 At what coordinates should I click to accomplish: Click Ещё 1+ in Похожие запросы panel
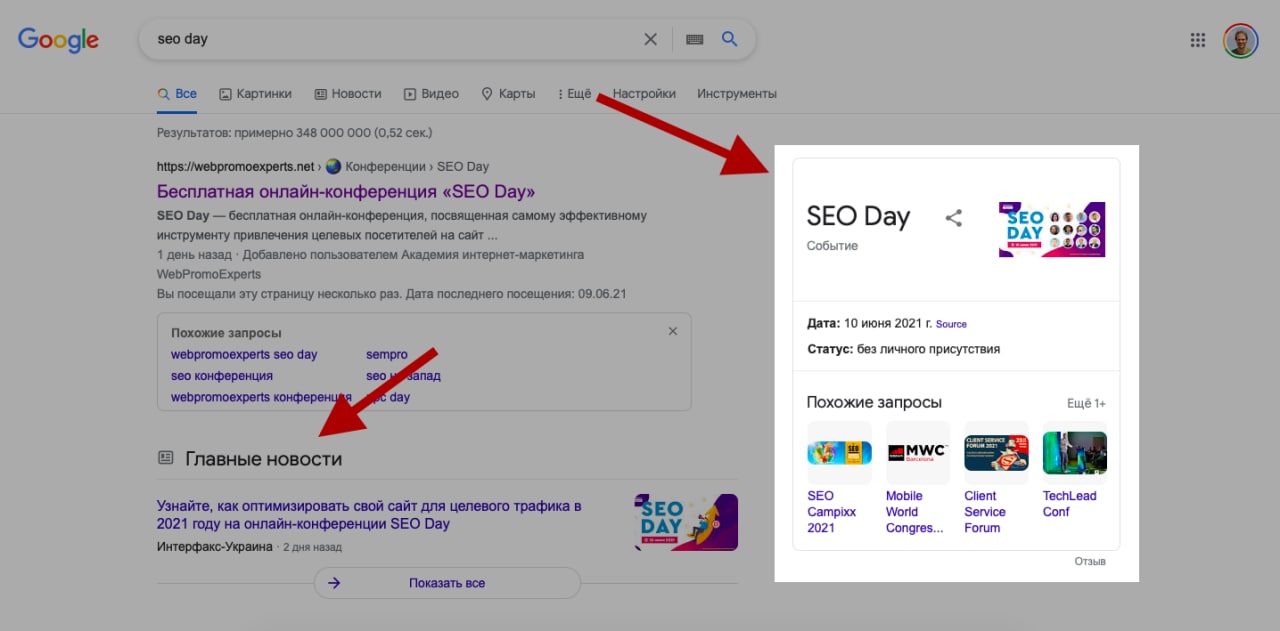[1086, 404]
